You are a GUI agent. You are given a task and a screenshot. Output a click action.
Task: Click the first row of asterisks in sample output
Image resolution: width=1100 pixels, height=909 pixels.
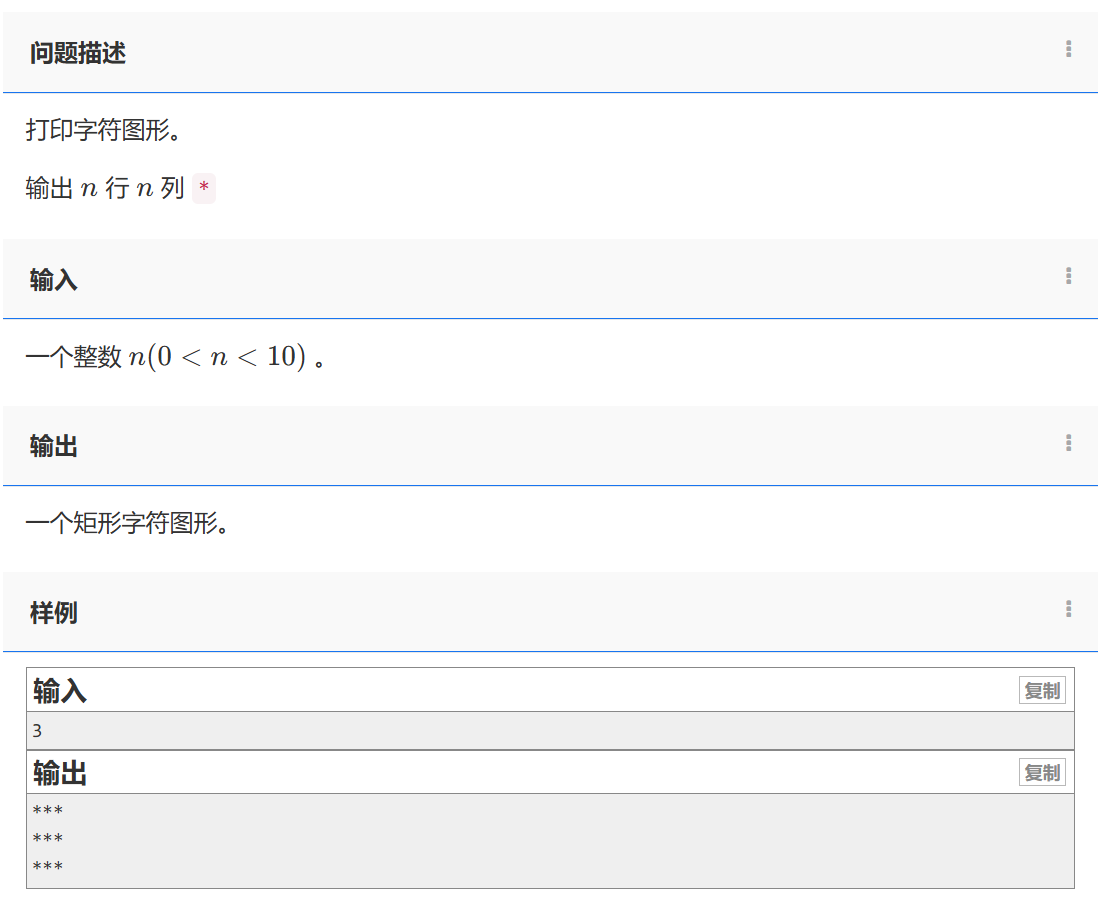(48, 811)
